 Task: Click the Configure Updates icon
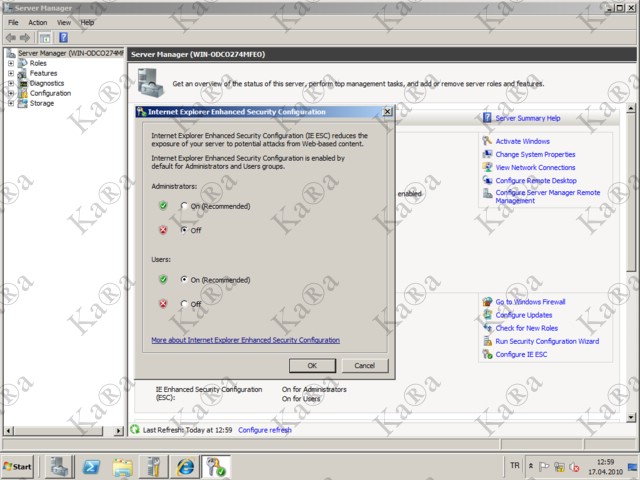point(487,315)
